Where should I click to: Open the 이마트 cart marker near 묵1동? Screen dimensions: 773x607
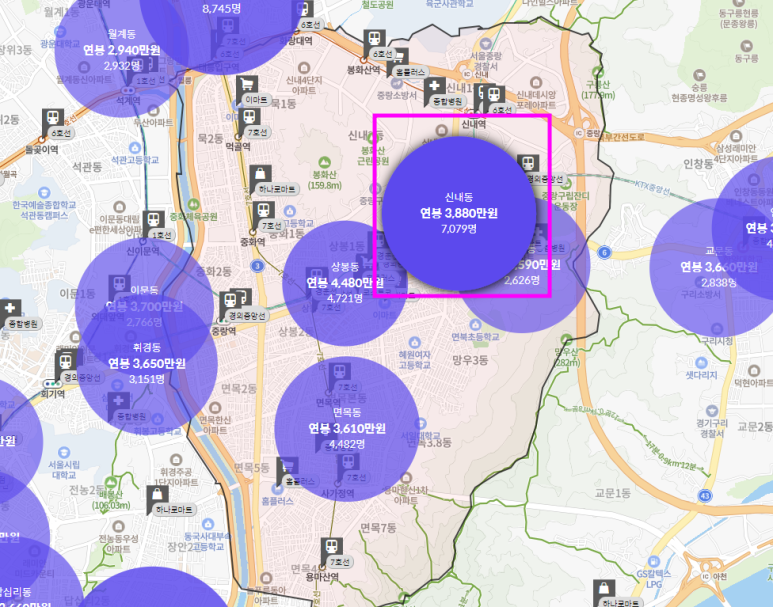[x=246, y=85]
